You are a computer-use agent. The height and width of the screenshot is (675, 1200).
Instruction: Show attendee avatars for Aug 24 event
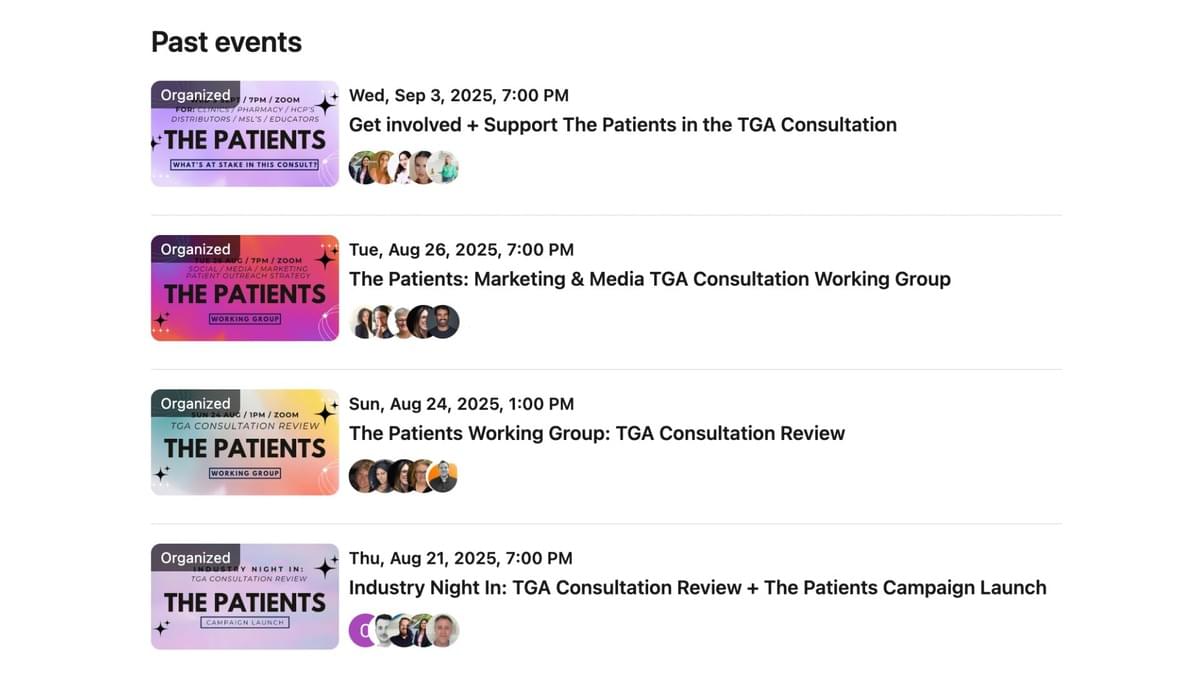(403, 476)
